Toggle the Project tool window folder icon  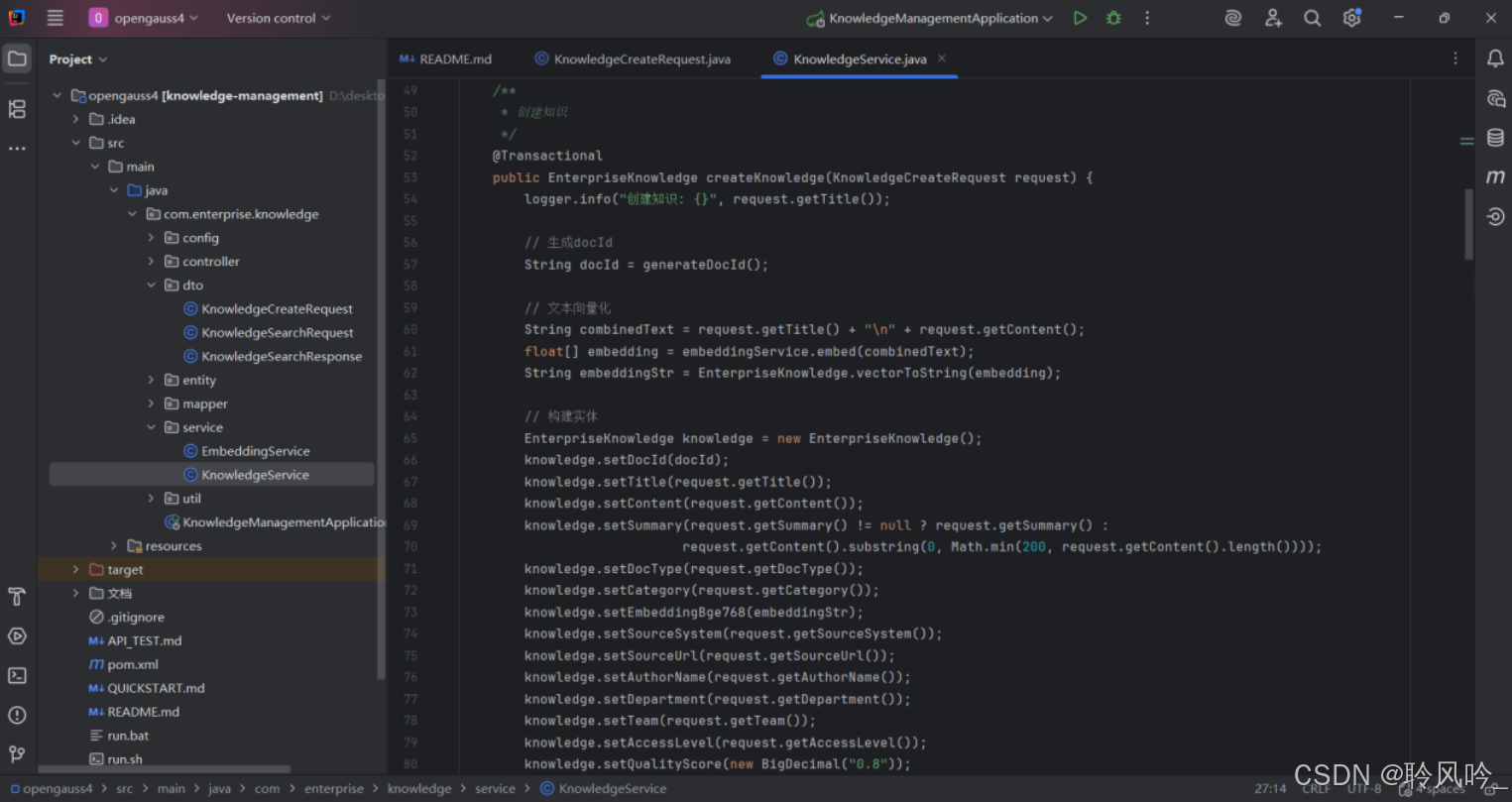point(17,58)
